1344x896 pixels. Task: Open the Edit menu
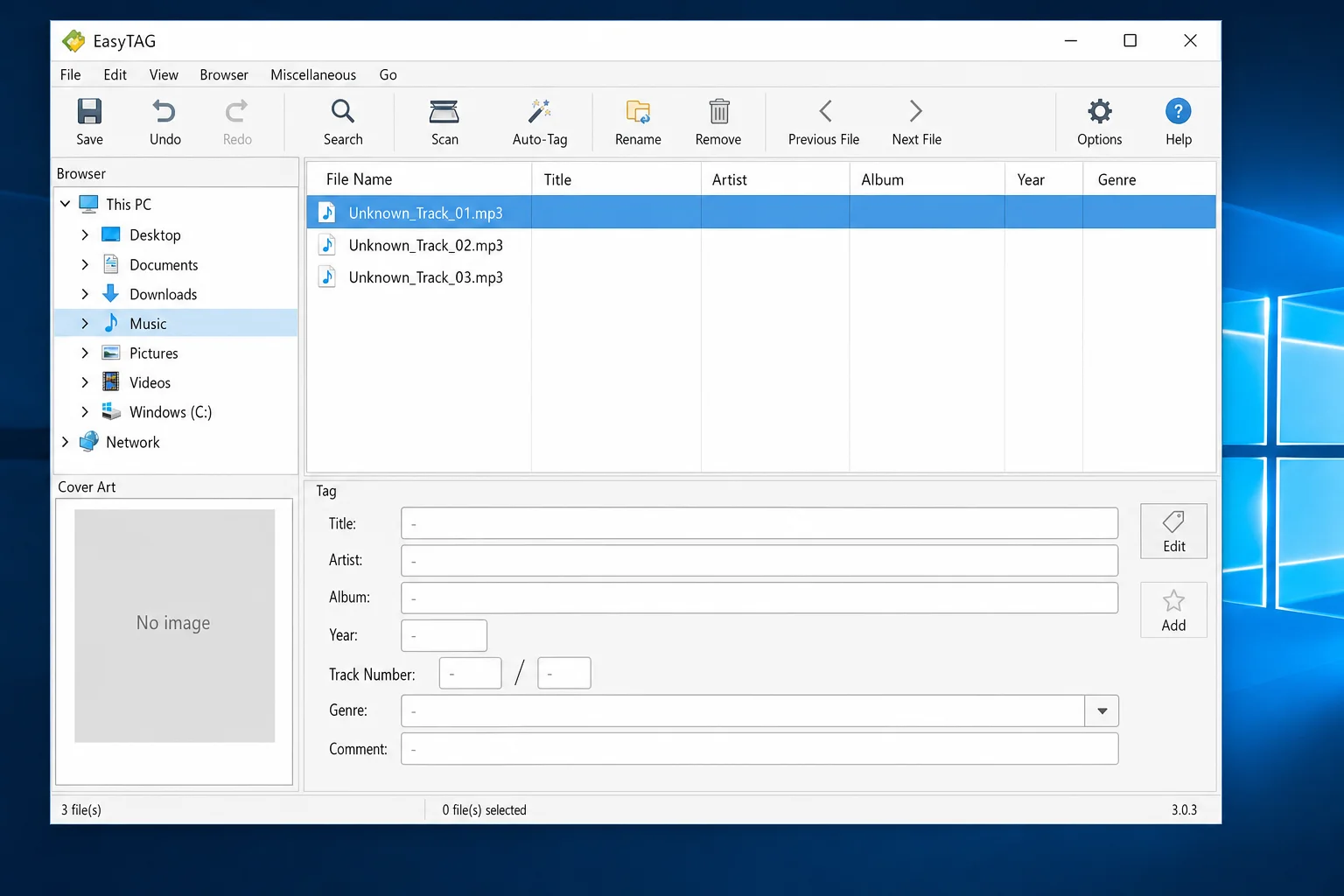click(115, 75)
